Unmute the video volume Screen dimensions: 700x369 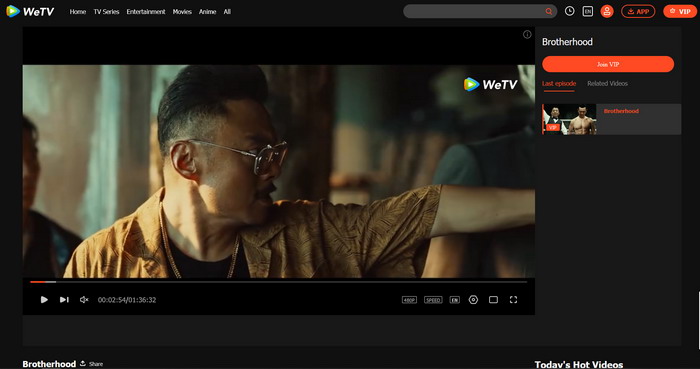coord(84,300)
